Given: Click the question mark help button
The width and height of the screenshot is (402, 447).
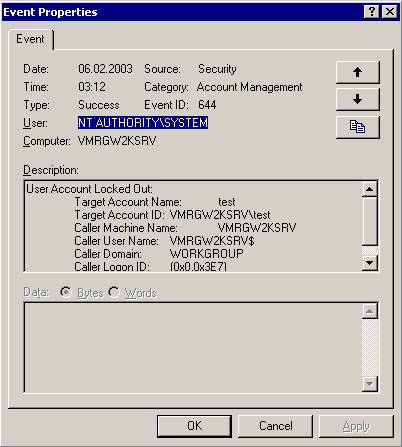Looking at the screenshot, I should click(372, 12).
